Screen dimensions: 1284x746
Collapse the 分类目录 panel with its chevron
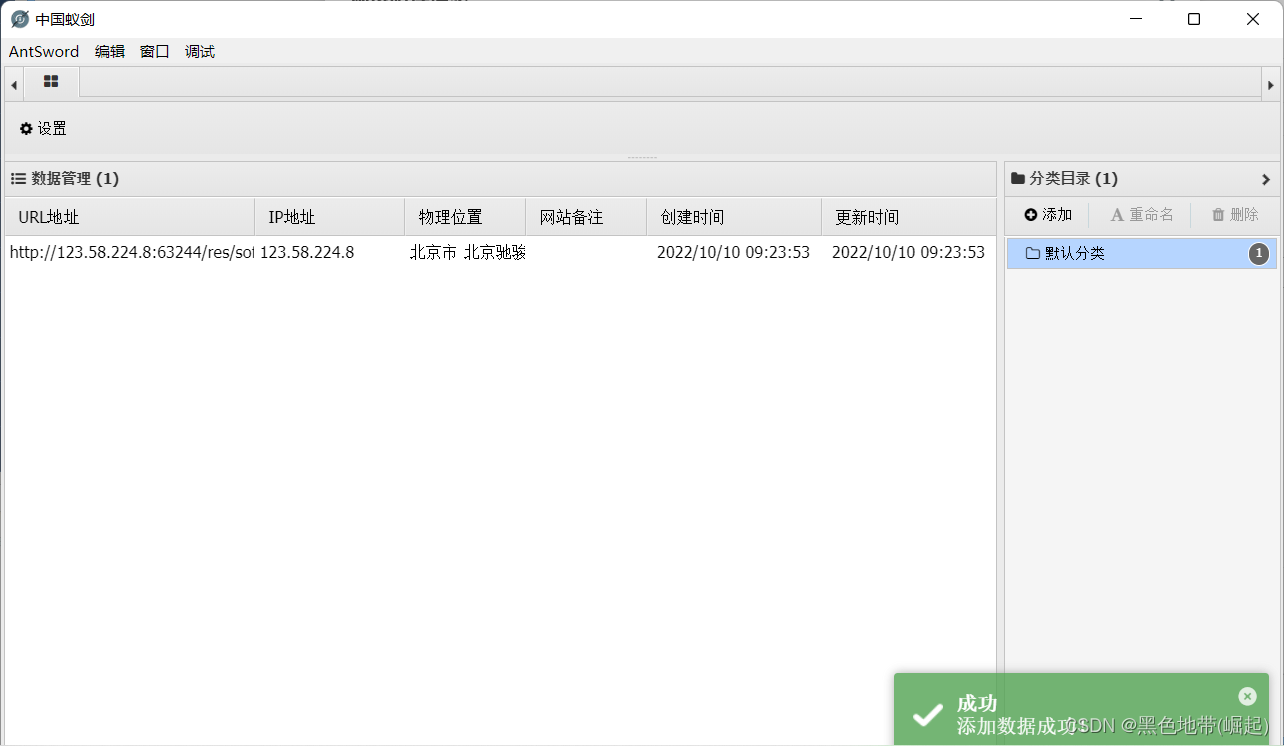tap(1266, 178)
